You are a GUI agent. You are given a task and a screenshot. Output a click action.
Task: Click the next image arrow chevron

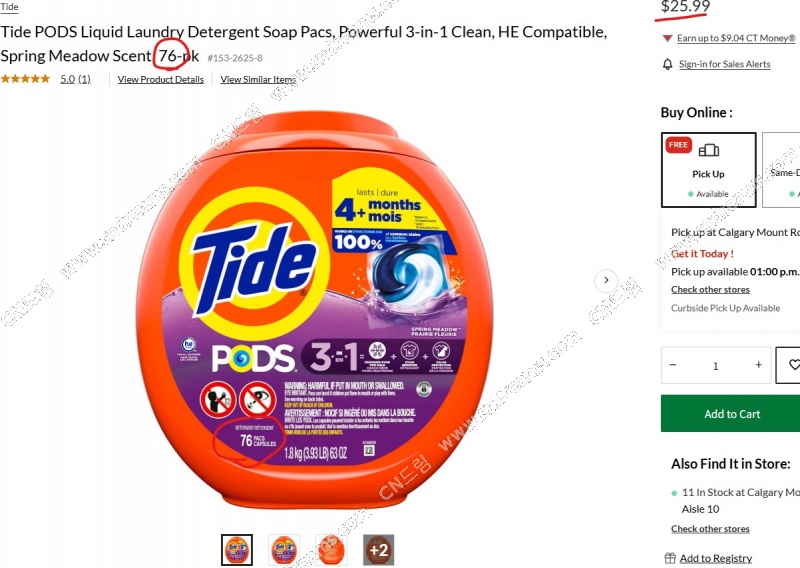pyautogui.click(x=606, y=280)
